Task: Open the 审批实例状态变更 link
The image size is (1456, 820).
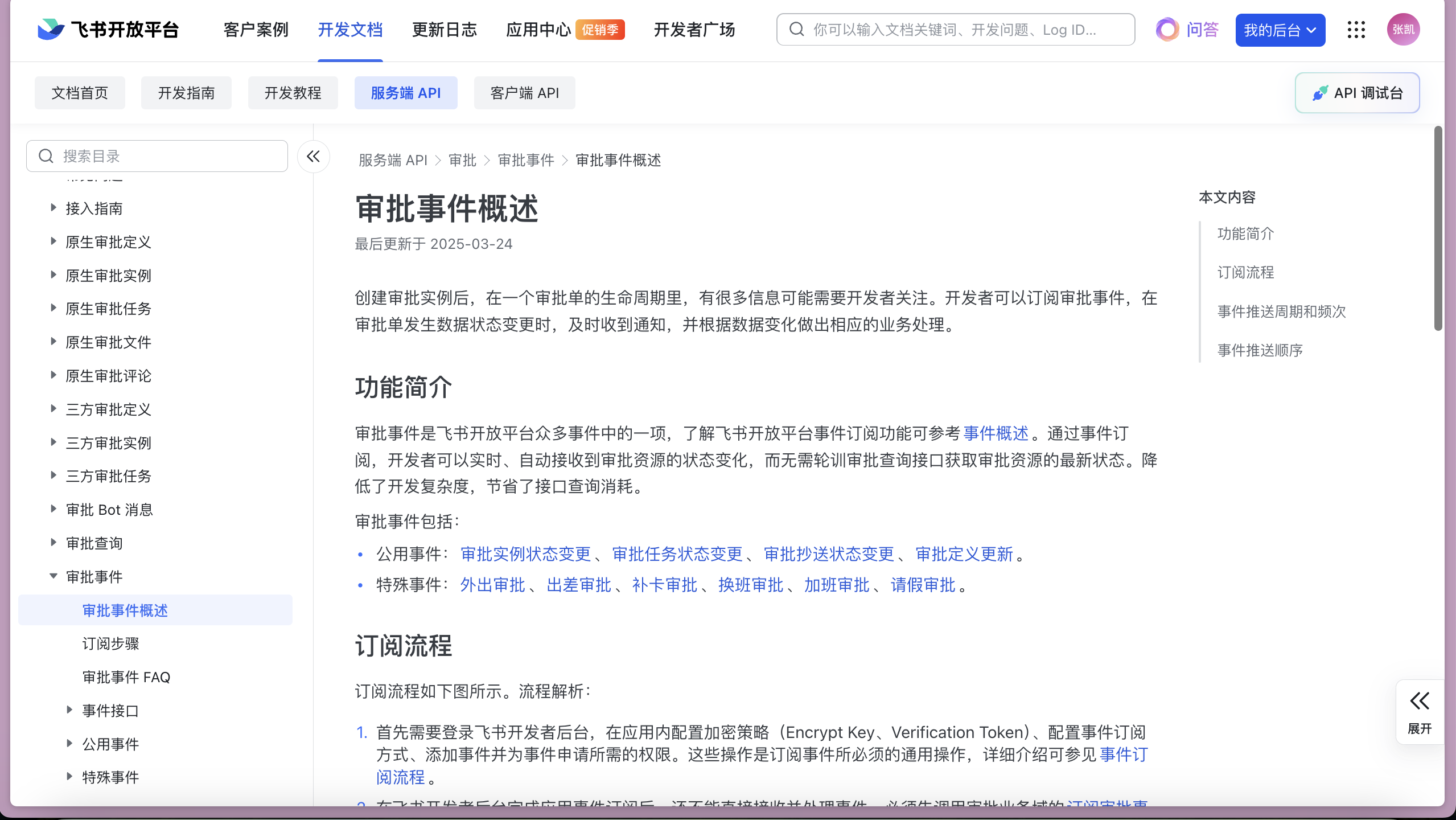Action: (x=525, y=554)
